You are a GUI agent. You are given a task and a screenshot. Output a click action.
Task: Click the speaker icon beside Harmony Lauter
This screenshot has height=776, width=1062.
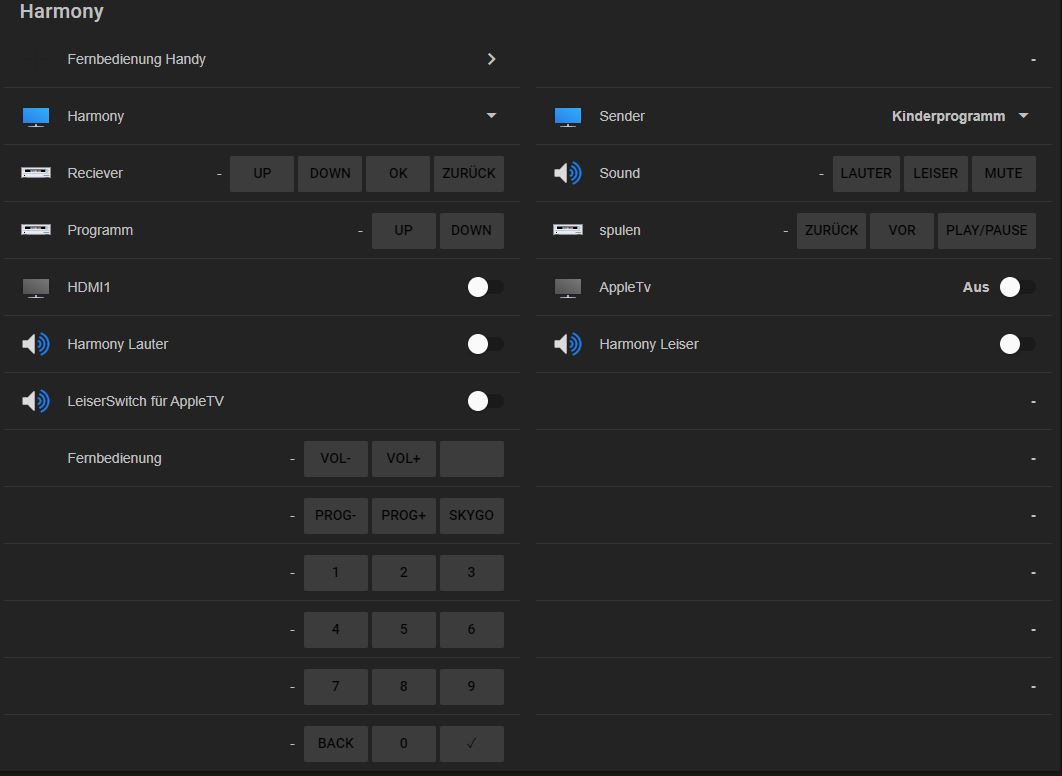tap(36, 345)
